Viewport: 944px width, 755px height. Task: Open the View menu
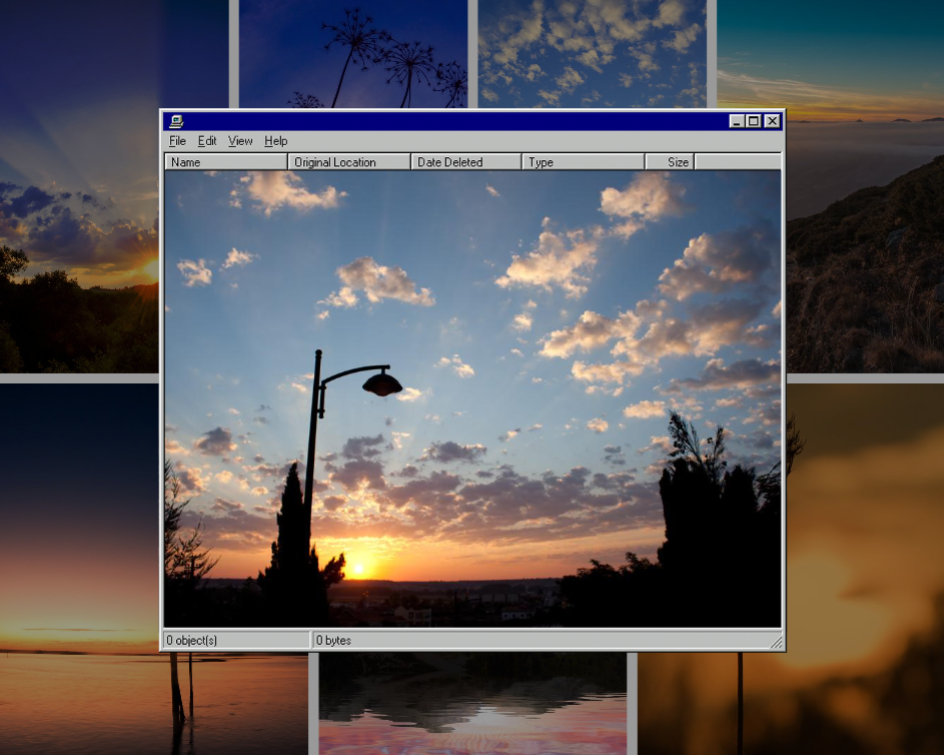[240, 141]
